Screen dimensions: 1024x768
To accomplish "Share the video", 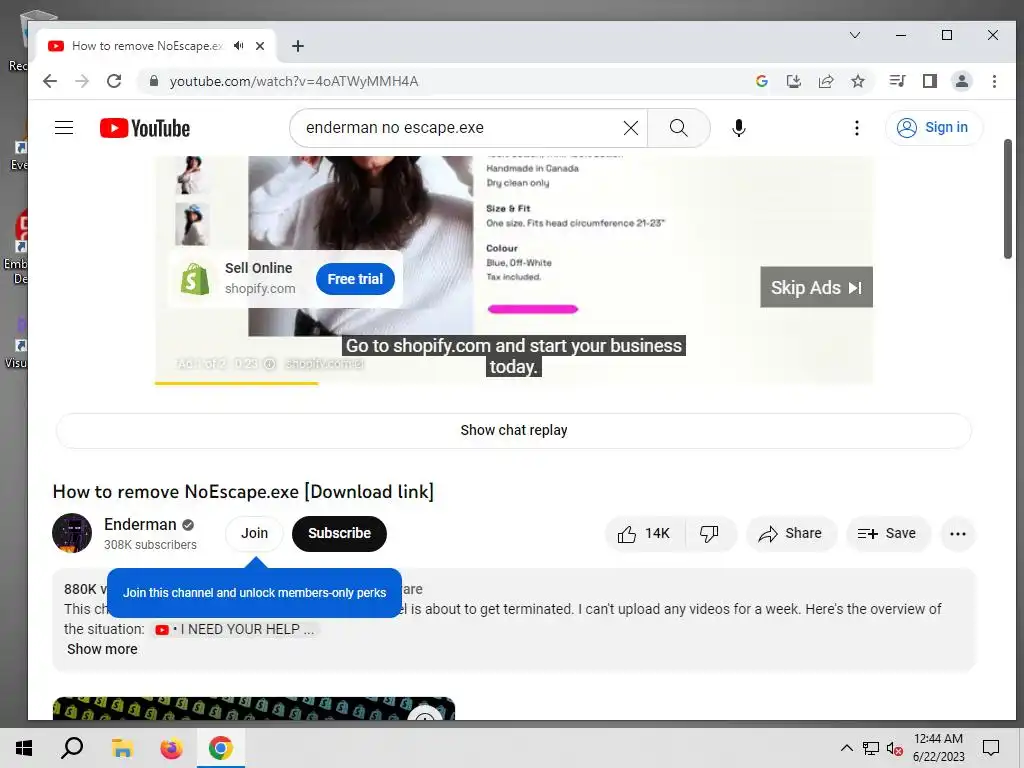I will point(790,534).
